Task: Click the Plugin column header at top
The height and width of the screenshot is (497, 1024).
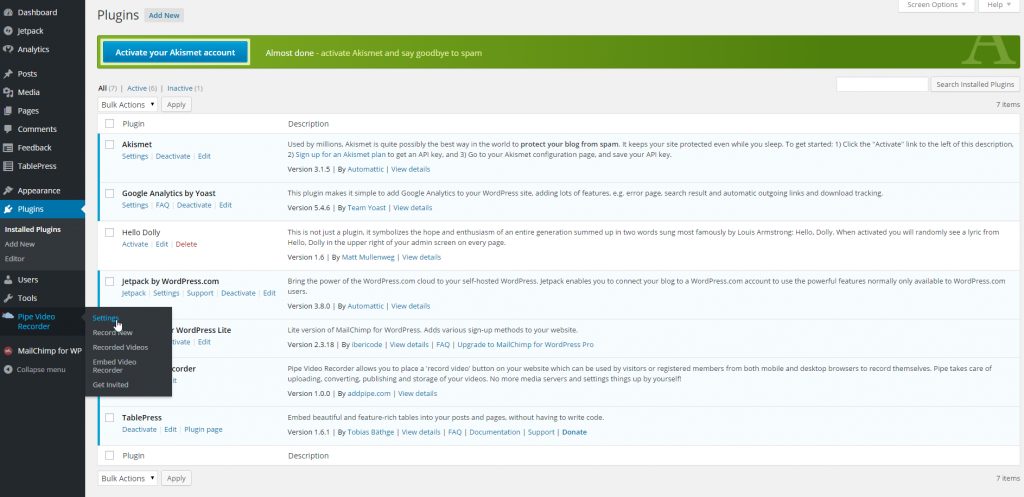Action: pos(133,123)
